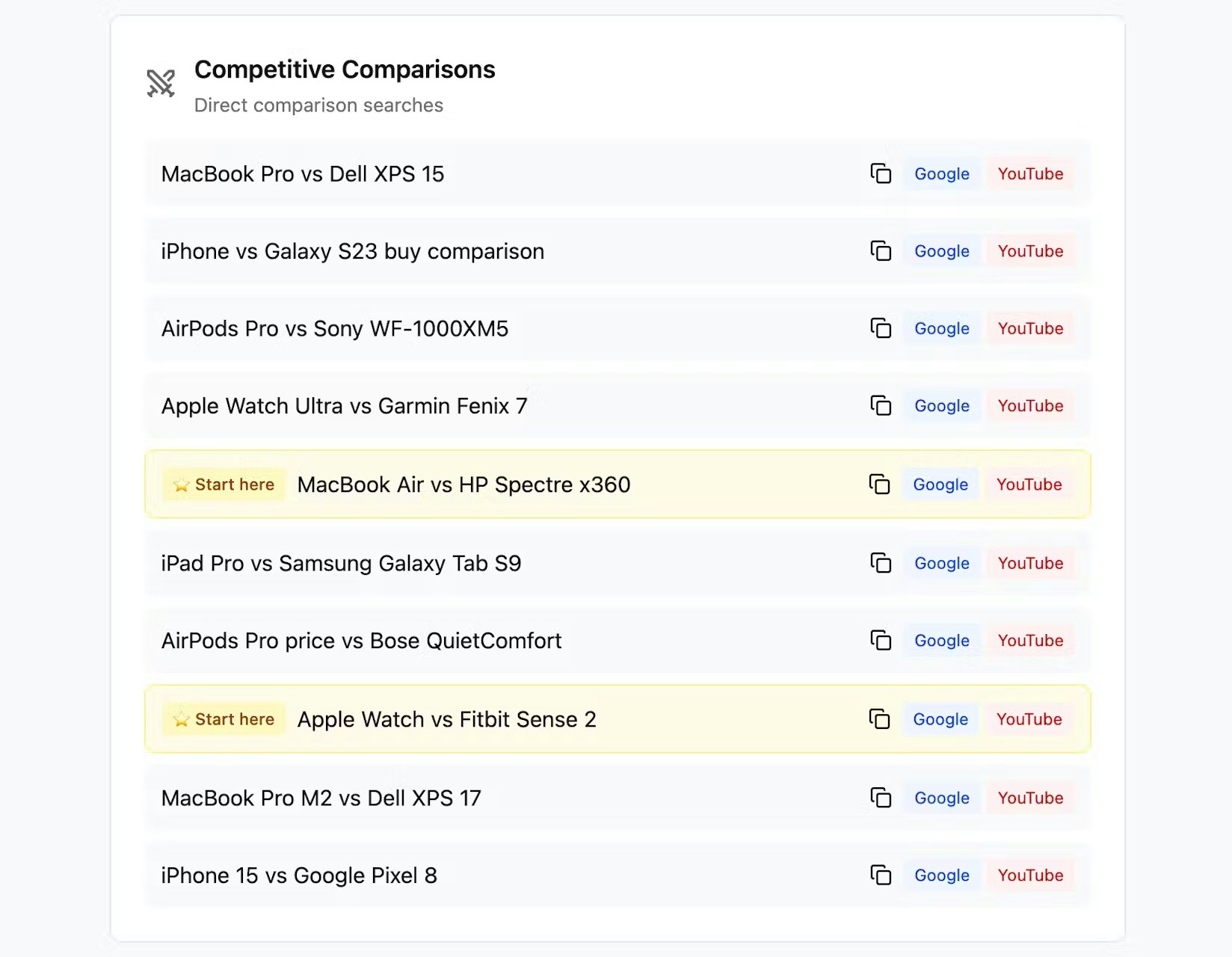Viewport: 1232px width, 957px height.
Task: Search Apple Watch Ultra vs Garmin Fenix 7 on YouTube
Action: click(1031, 406)
